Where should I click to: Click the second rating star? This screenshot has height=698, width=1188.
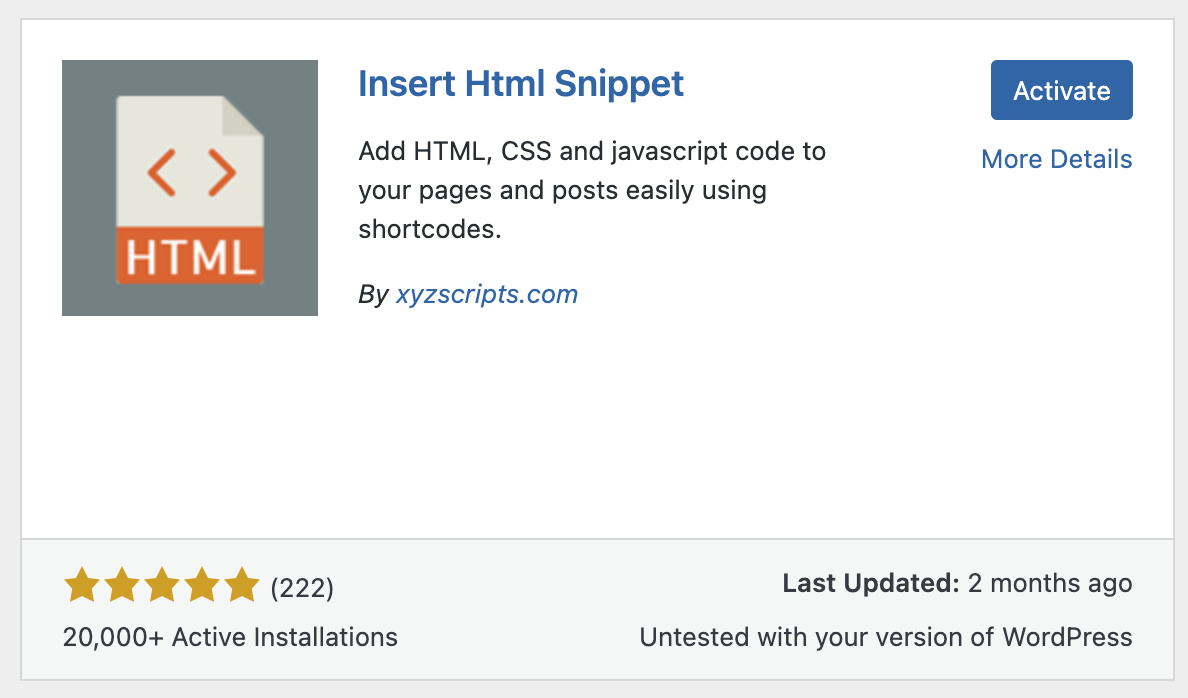click(121, 586)
